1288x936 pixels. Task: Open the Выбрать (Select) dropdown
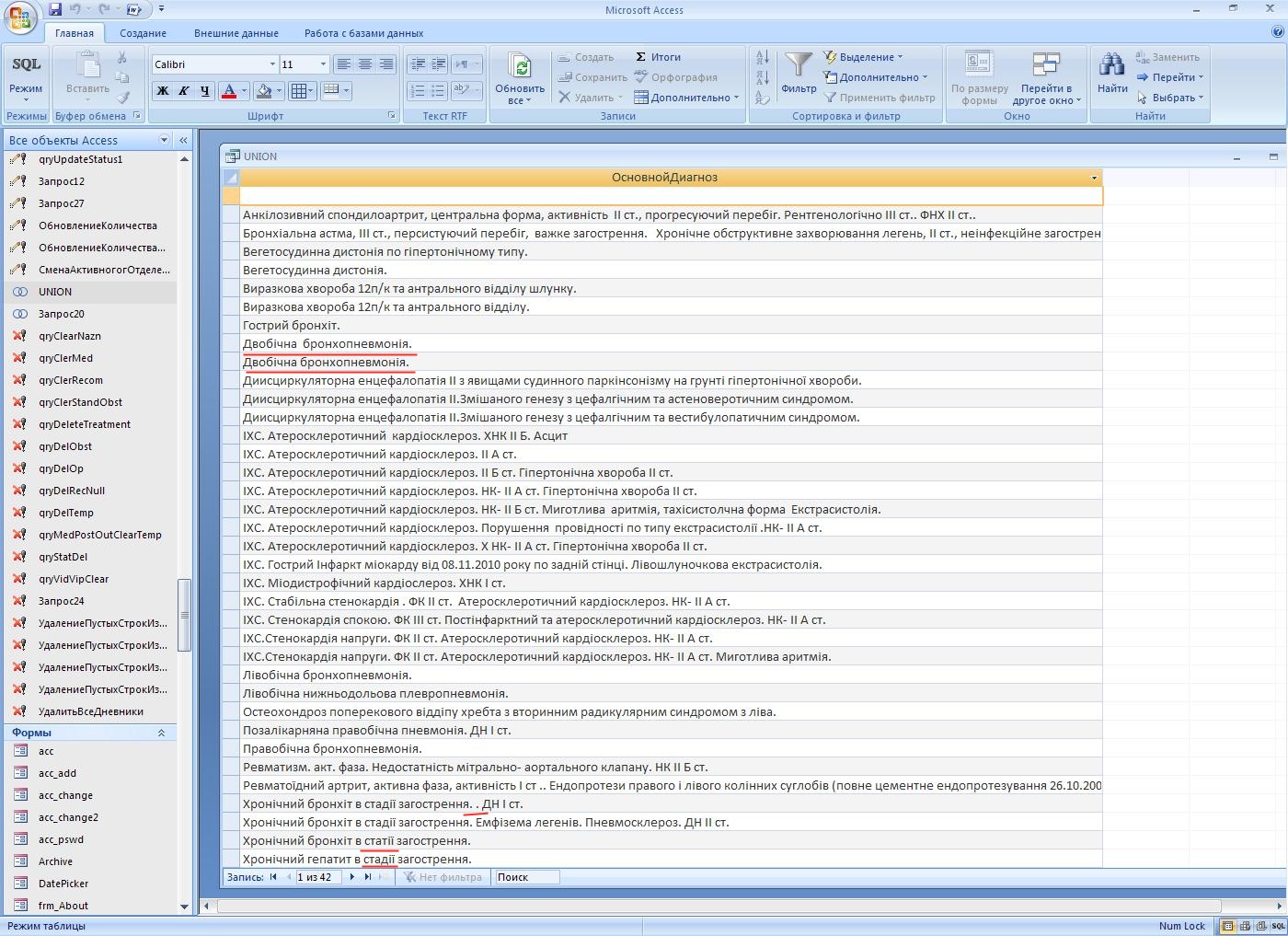click(1169, 98)
